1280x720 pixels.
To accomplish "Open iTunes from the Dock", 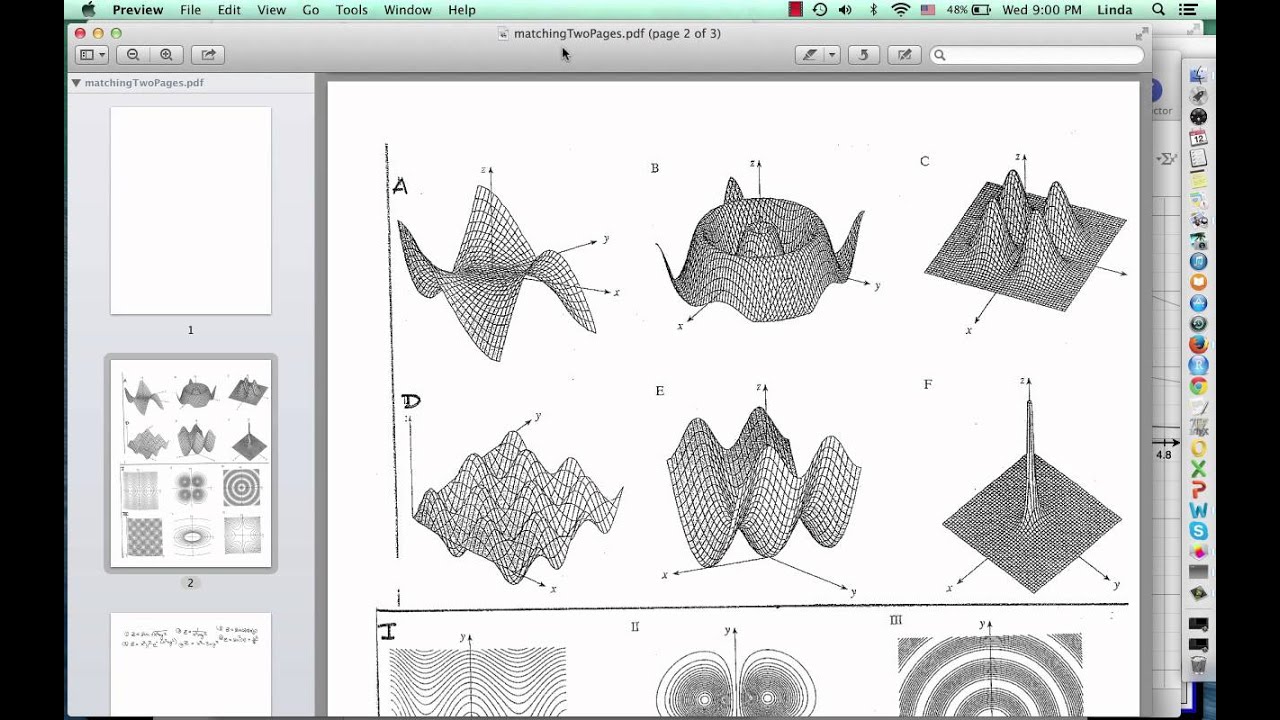I will coord(1198,262).
